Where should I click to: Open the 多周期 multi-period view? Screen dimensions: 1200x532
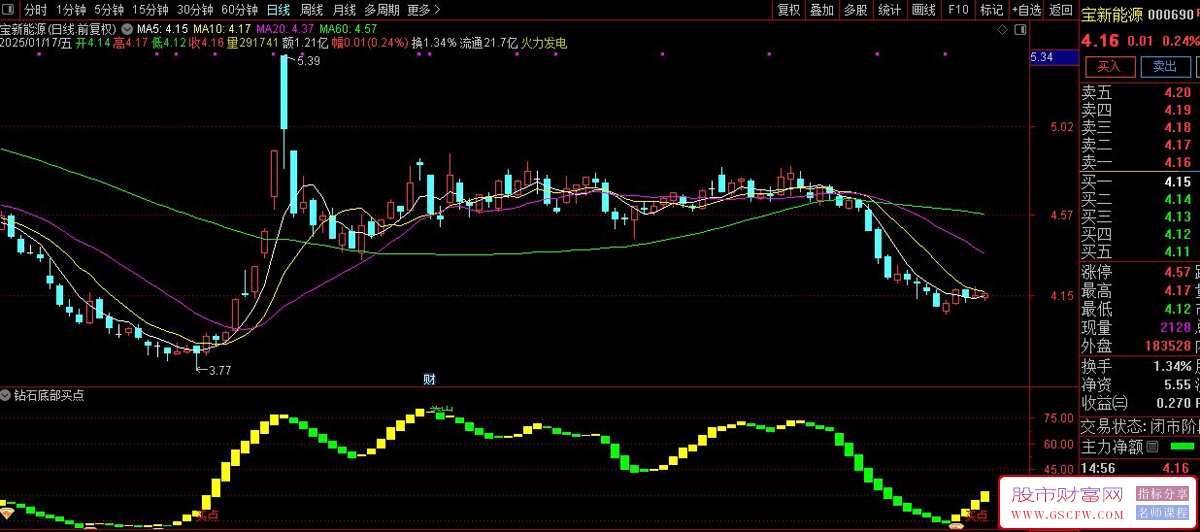(x=382, y=9)
